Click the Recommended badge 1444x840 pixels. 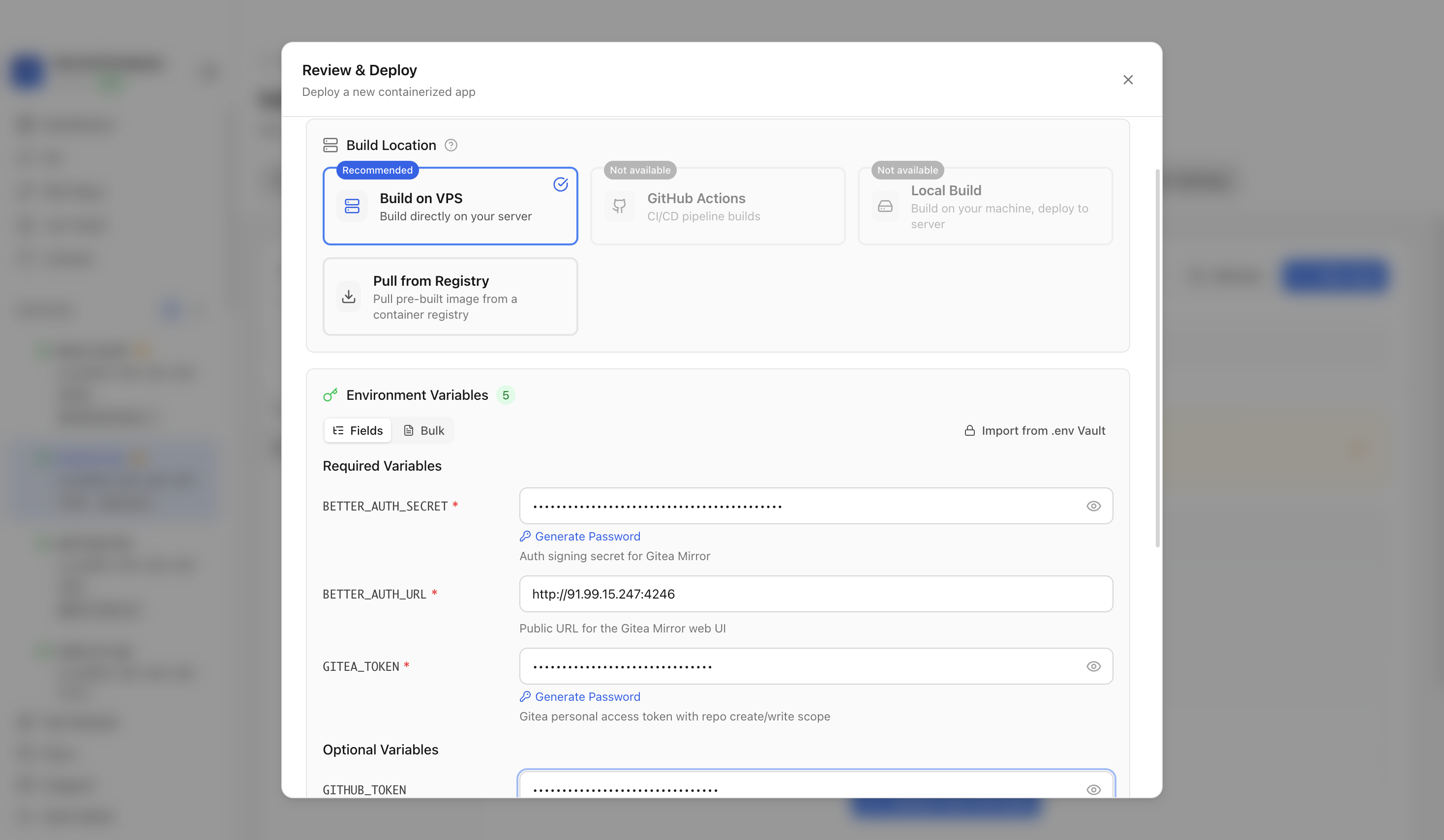point(377,170)
